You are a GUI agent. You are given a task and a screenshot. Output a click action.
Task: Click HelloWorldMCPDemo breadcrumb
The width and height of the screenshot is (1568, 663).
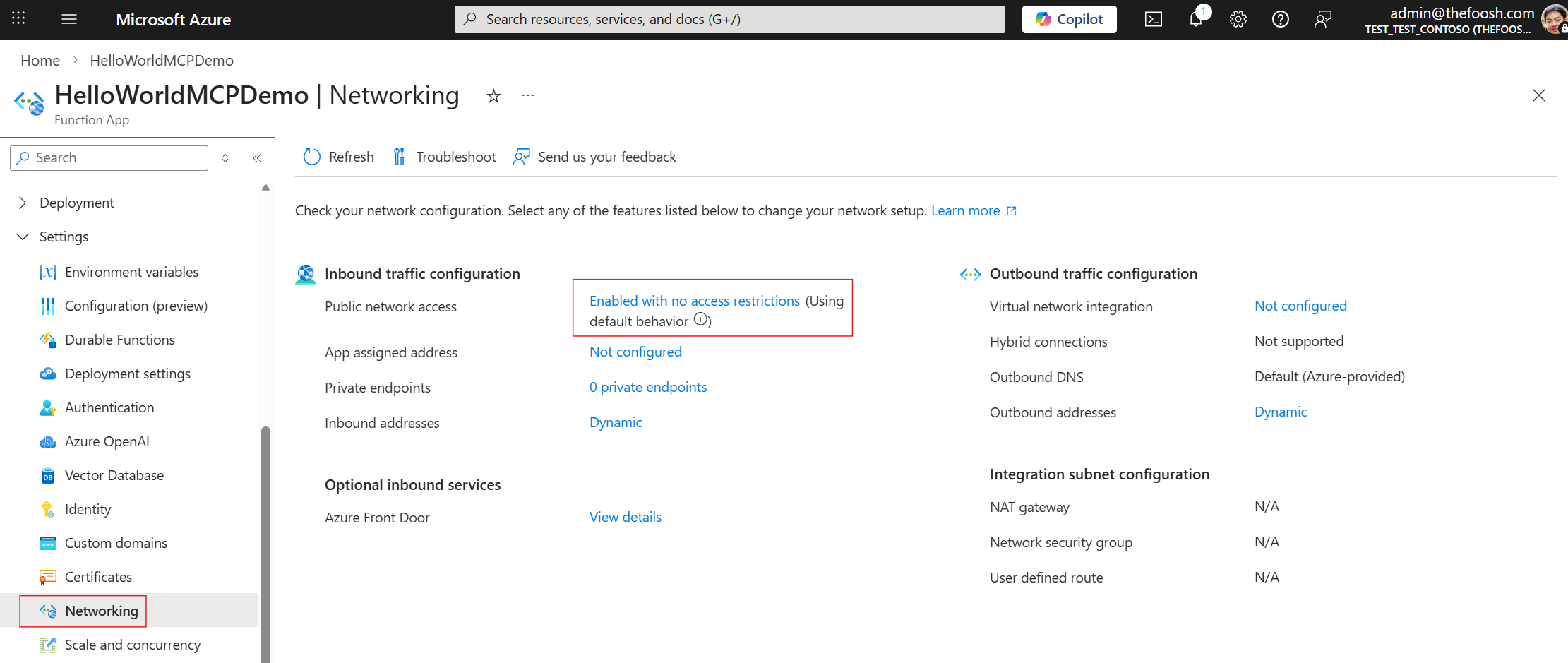coord(162,61)
